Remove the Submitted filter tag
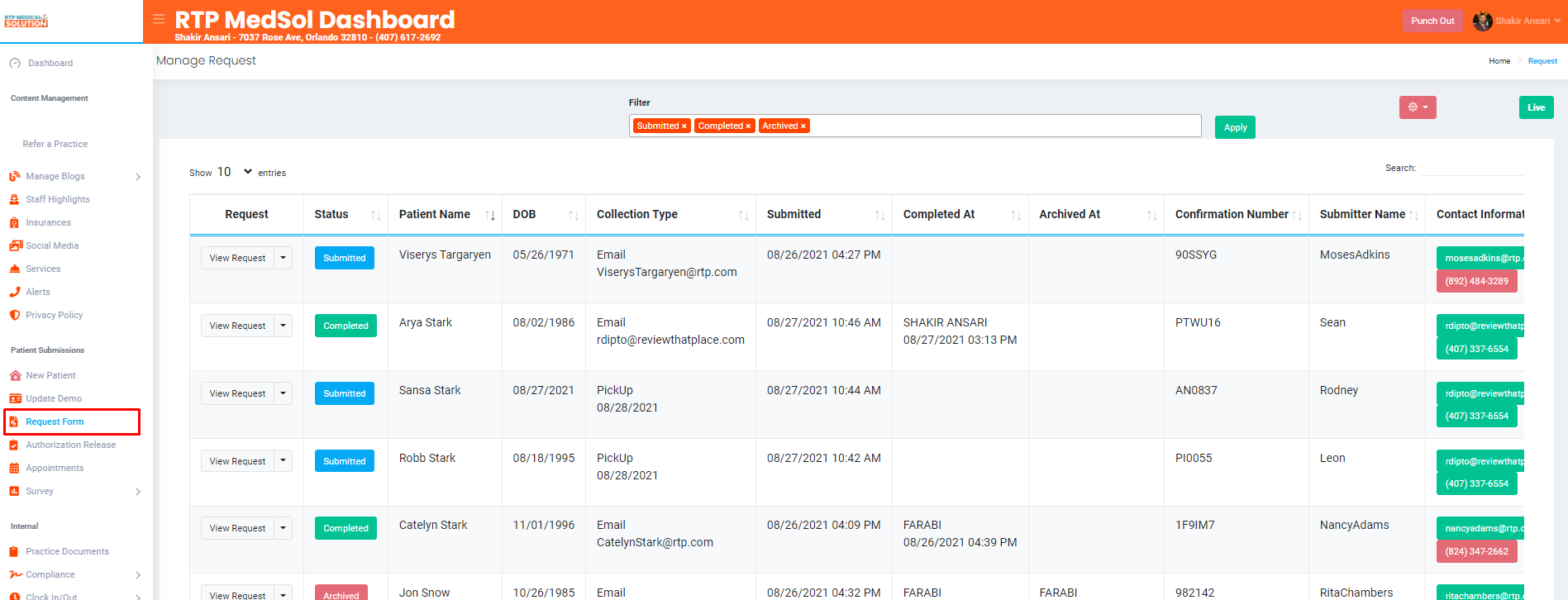The width and height of the screenshot is (1568, 600). coord(684,126)
